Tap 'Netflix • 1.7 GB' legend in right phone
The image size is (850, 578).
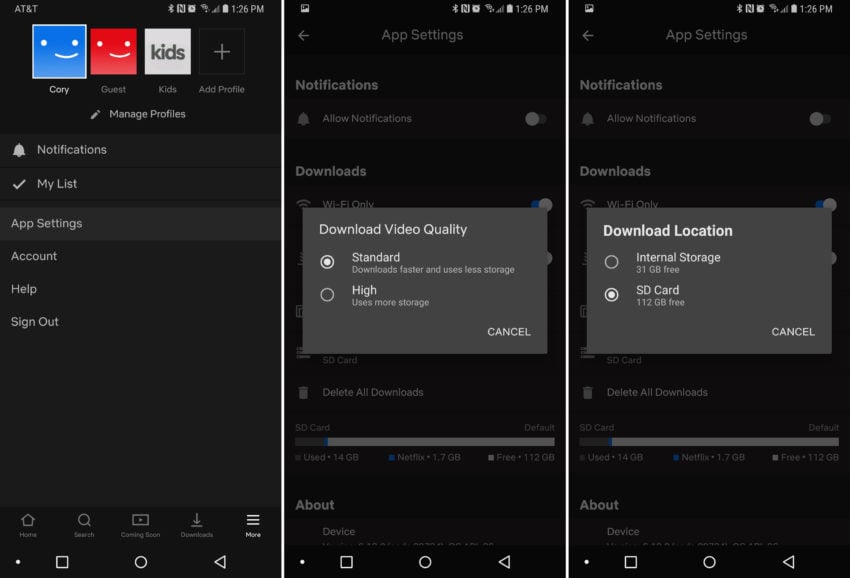pyautogui.click(x=709, y=457)
